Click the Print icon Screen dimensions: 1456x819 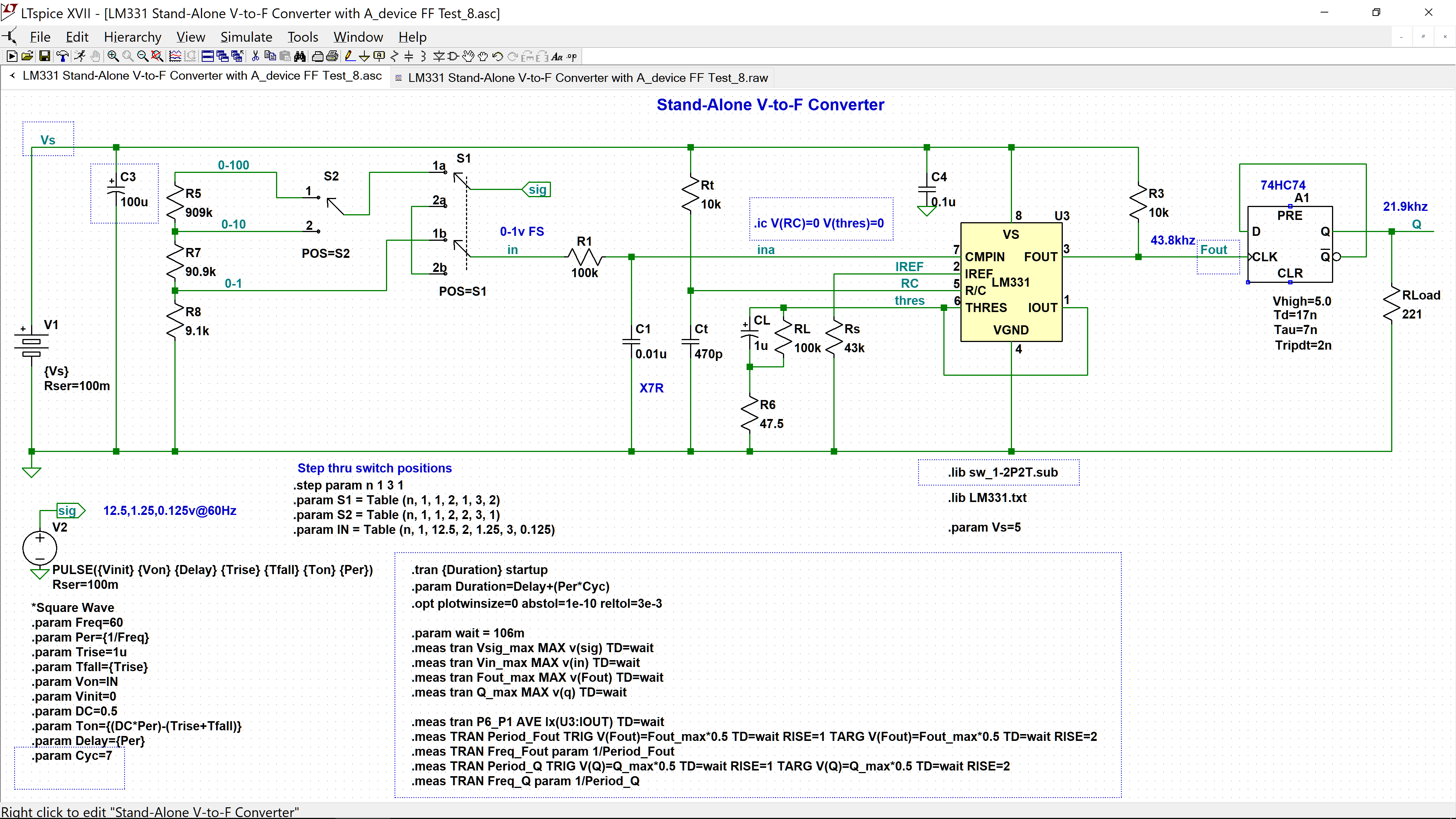pos(333,56)
